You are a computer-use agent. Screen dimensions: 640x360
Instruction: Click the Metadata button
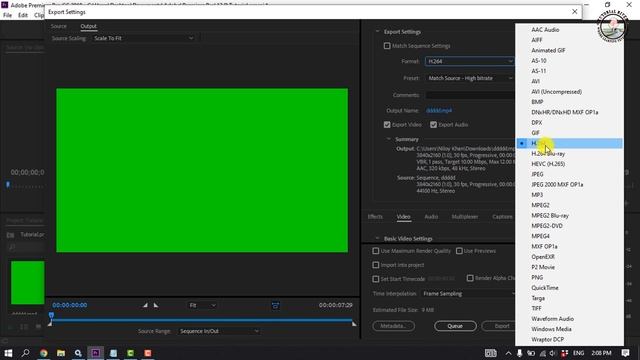(393, 326)
